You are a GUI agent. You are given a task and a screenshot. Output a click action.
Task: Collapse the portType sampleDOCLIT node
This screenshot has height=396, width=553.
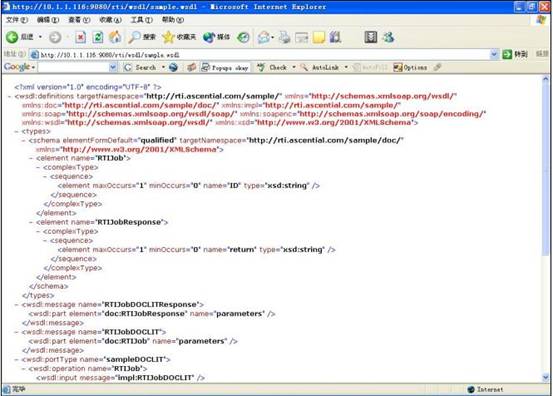[17, 360]
